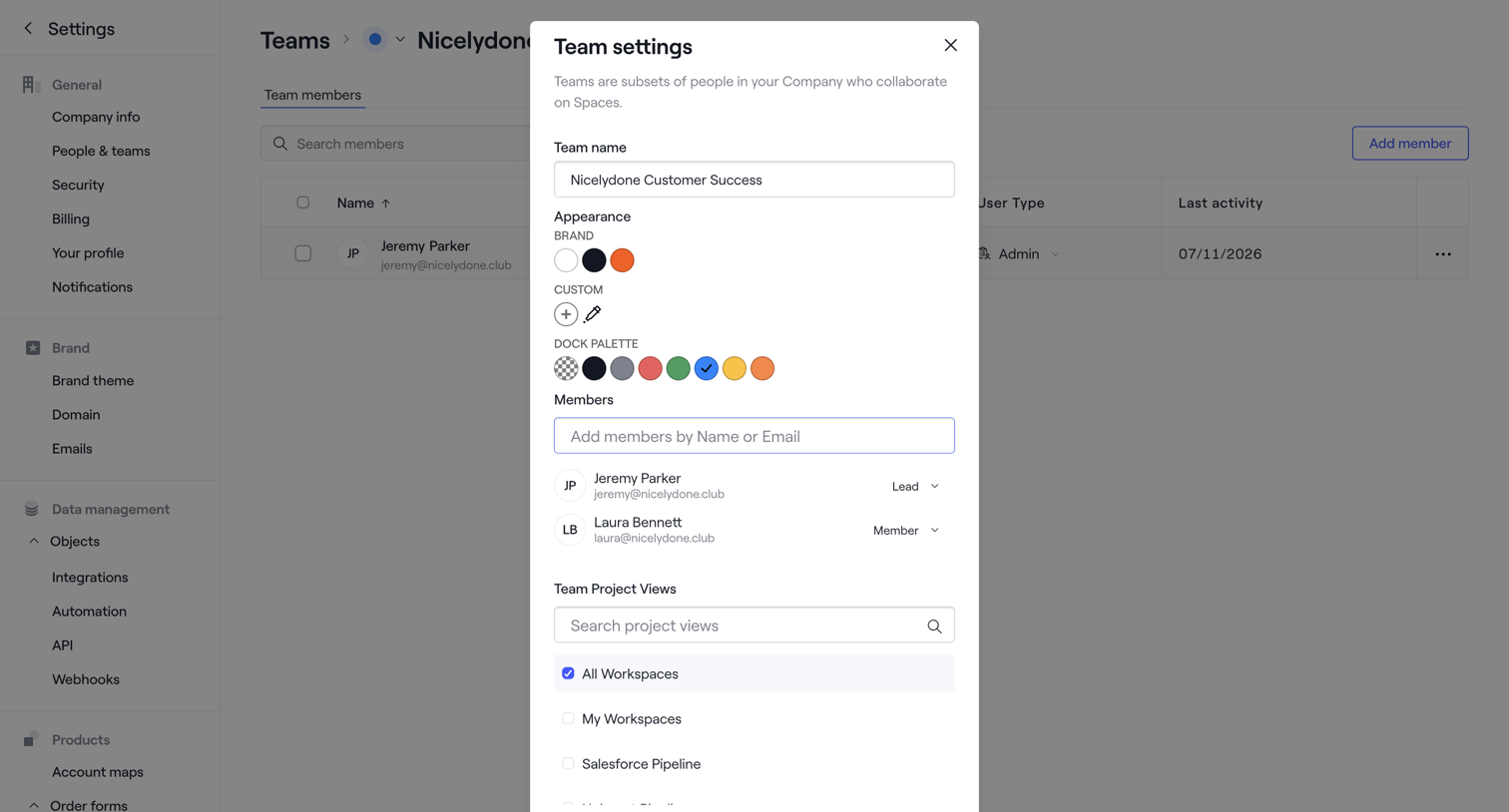Click the Products section icon
Image resolution: width=1509 pixels, height=812 pixels.
click(x=31, y=739)
